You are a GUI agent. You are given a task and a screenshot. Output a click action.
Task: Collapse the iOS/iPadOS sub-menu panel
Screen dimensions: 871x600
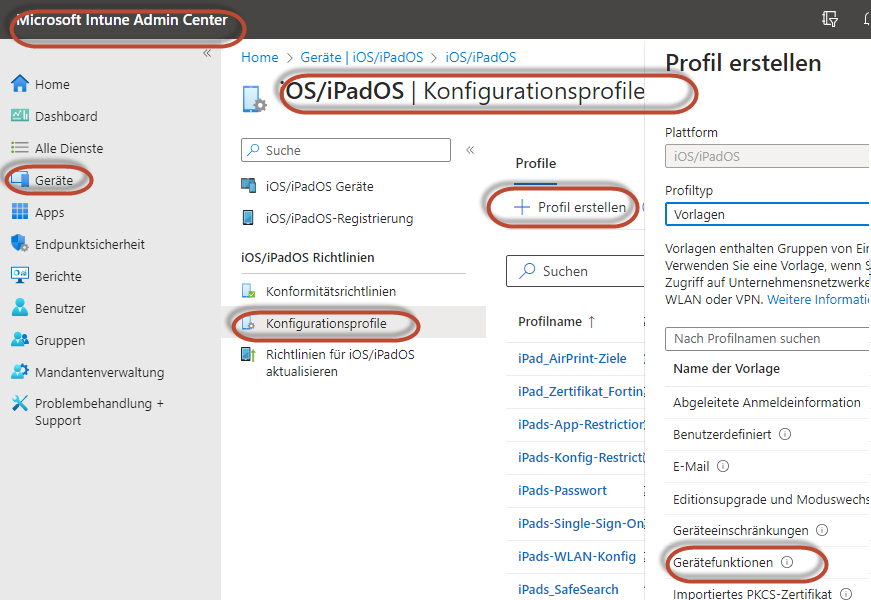(470, 150)
